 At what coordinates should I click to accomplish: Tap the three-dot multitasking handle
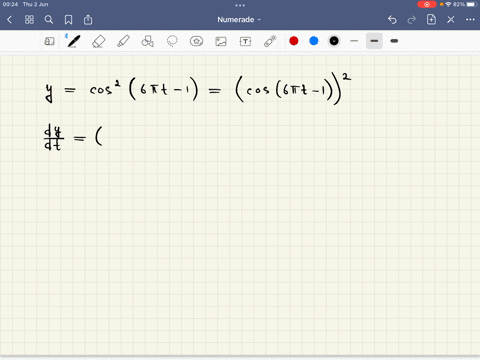pos(240,5)
